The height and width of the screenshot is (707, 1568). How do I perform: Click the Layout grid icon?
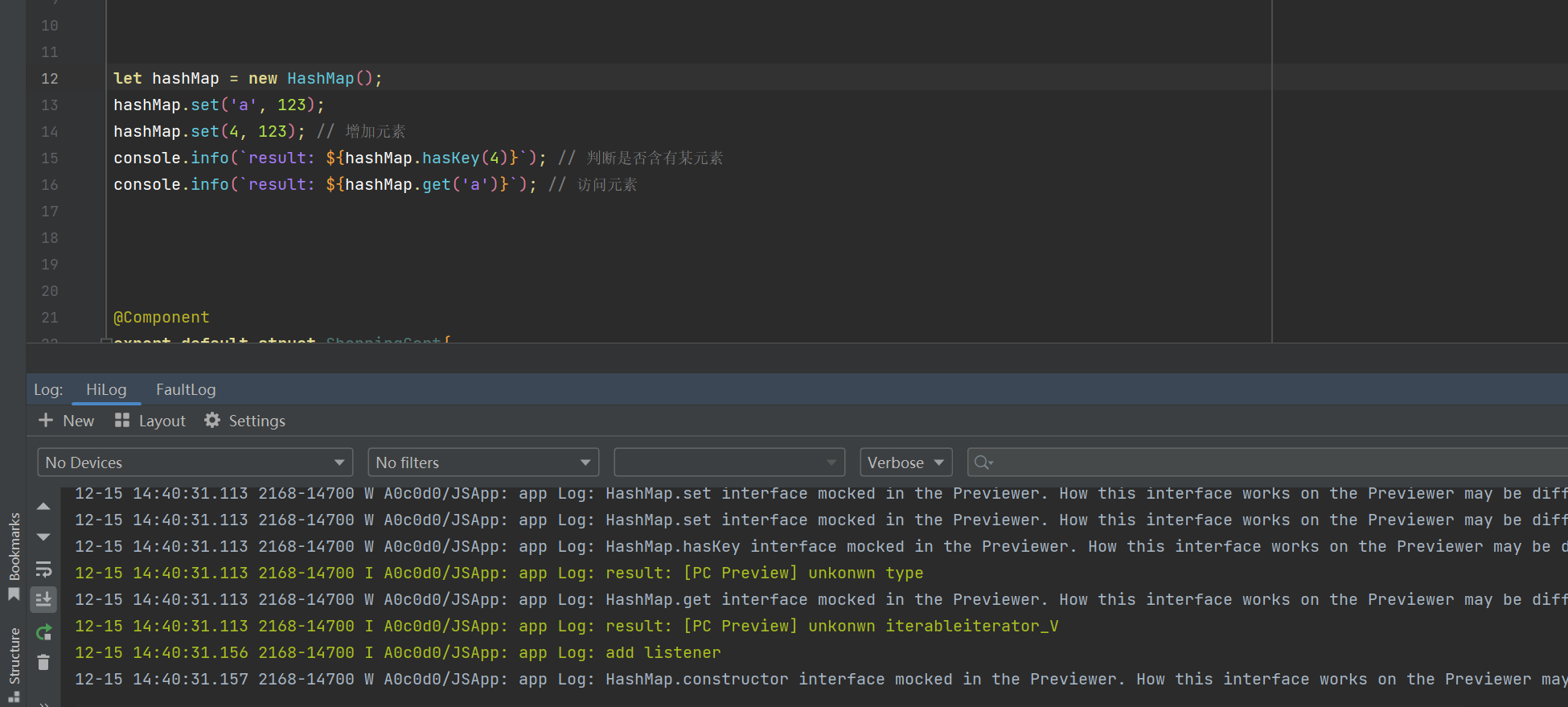[x=122, y=421]
